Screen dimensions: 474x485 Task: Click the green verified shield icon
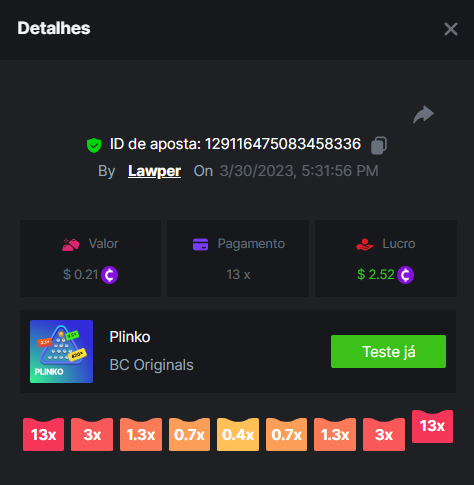(x=94, y=145)
